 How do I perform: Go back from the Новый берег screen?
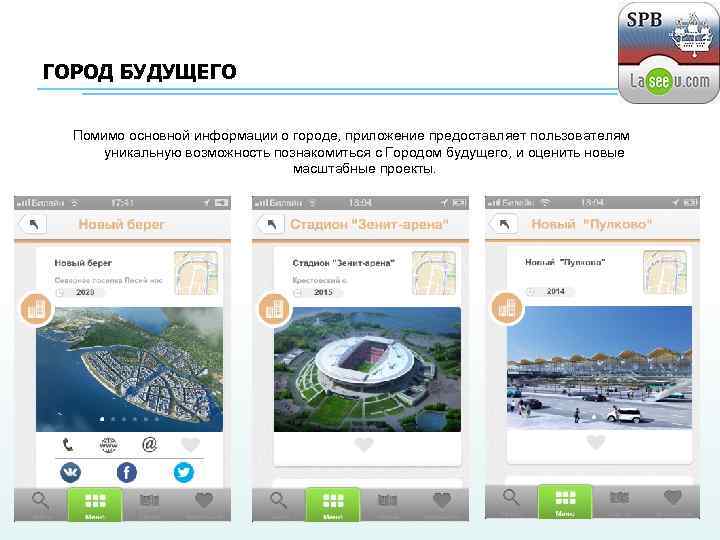[x=33, y=225]
